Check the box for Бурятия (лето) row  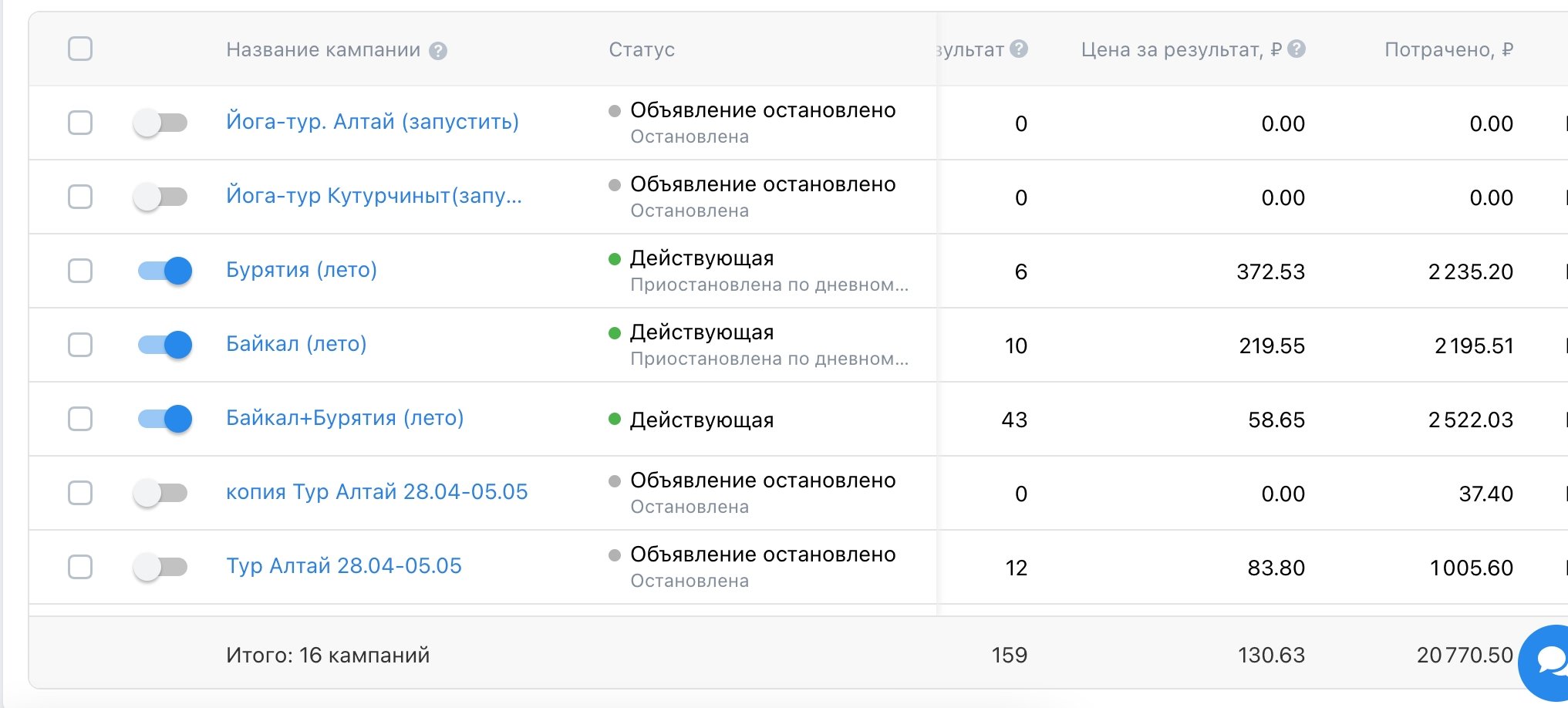click(80, 271)
